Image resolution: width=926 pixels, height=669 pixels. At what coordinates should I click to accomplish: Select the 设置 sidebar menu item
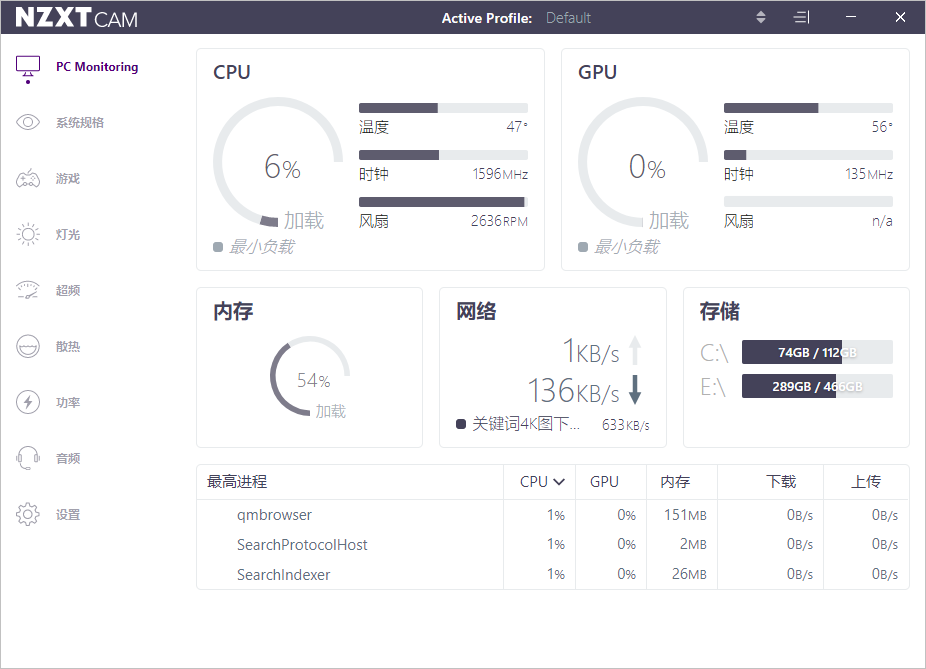68,515
